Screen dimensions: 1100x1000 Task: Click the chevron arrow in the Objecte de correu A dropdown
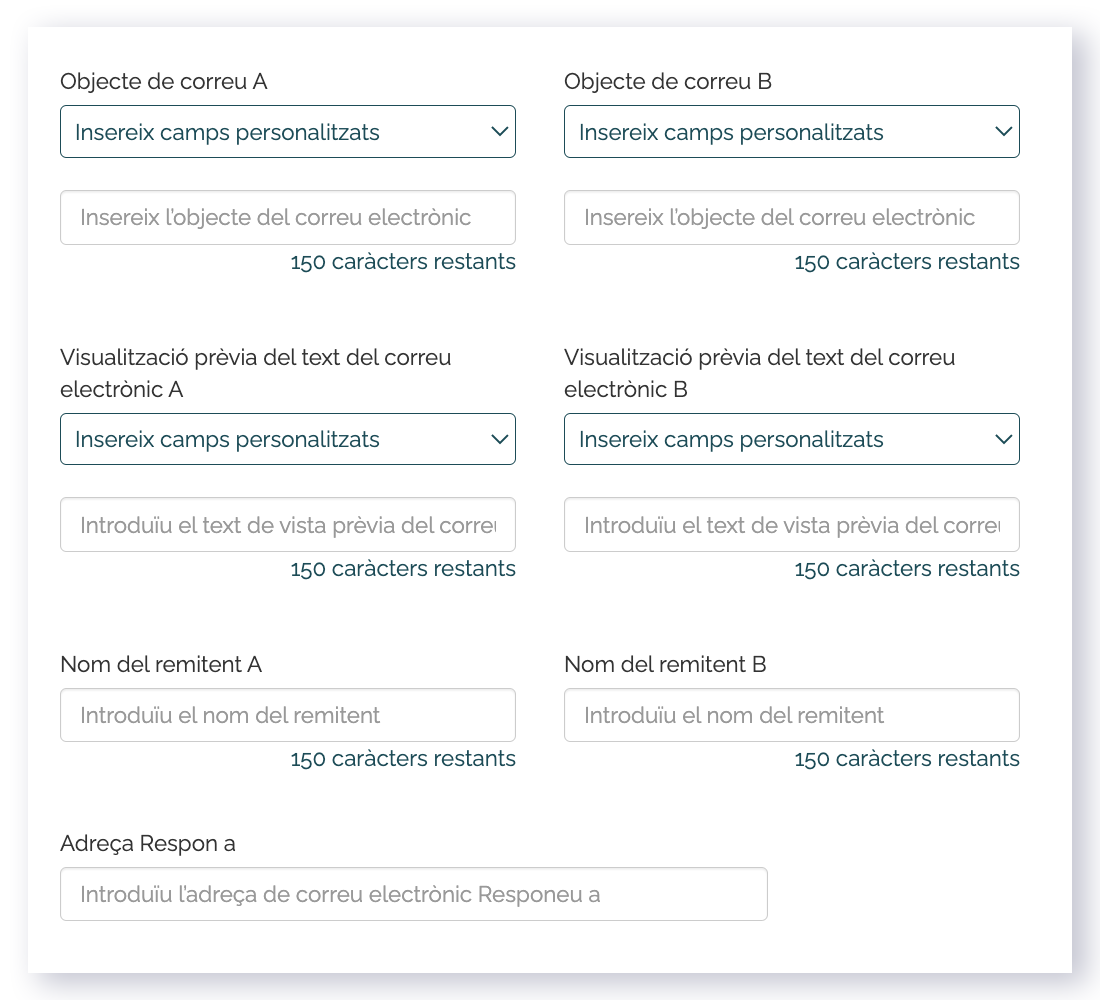point(499,132)
